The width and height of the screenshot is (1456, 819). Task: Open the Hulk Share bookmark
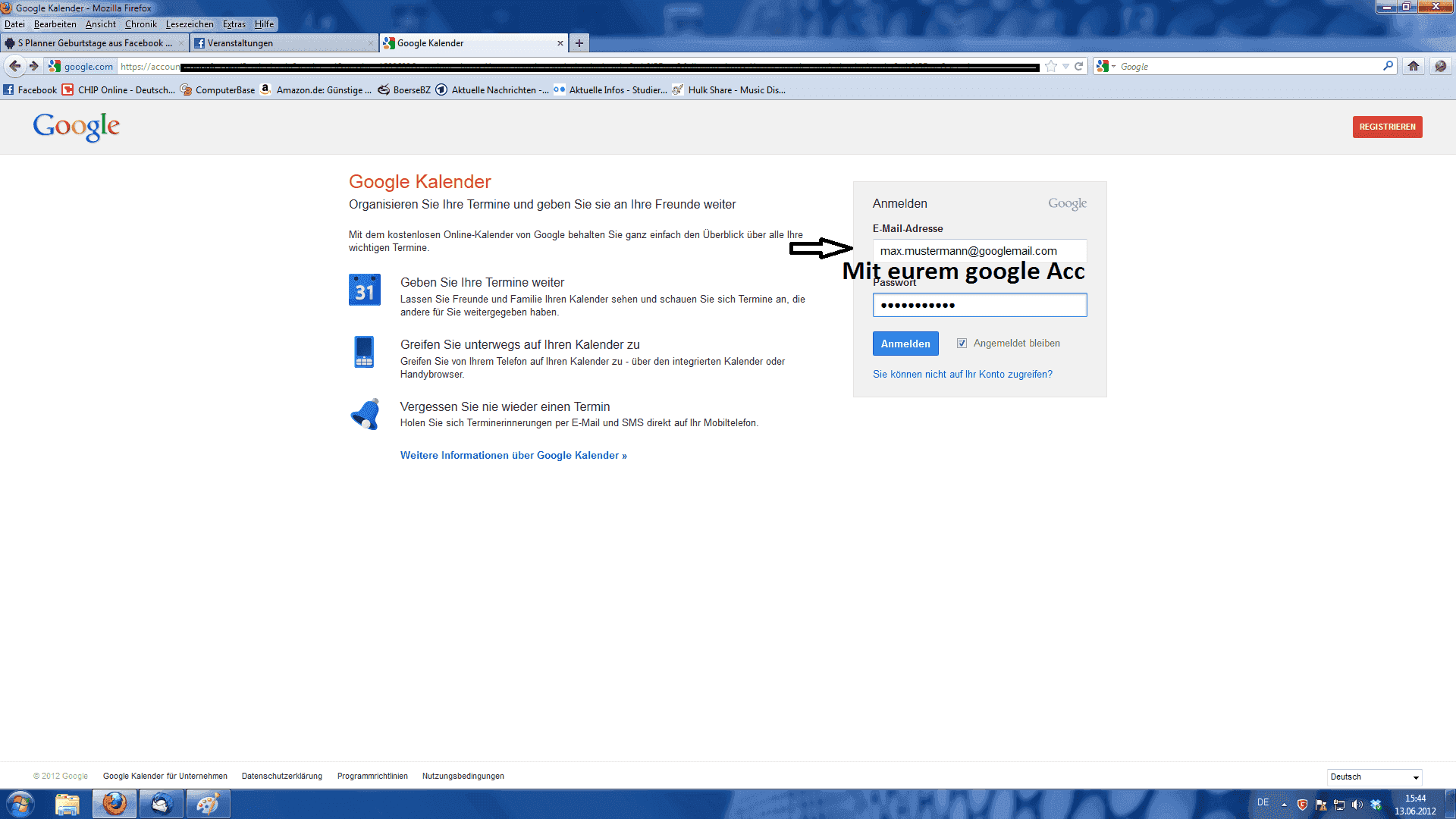click(x=729, y=90)
